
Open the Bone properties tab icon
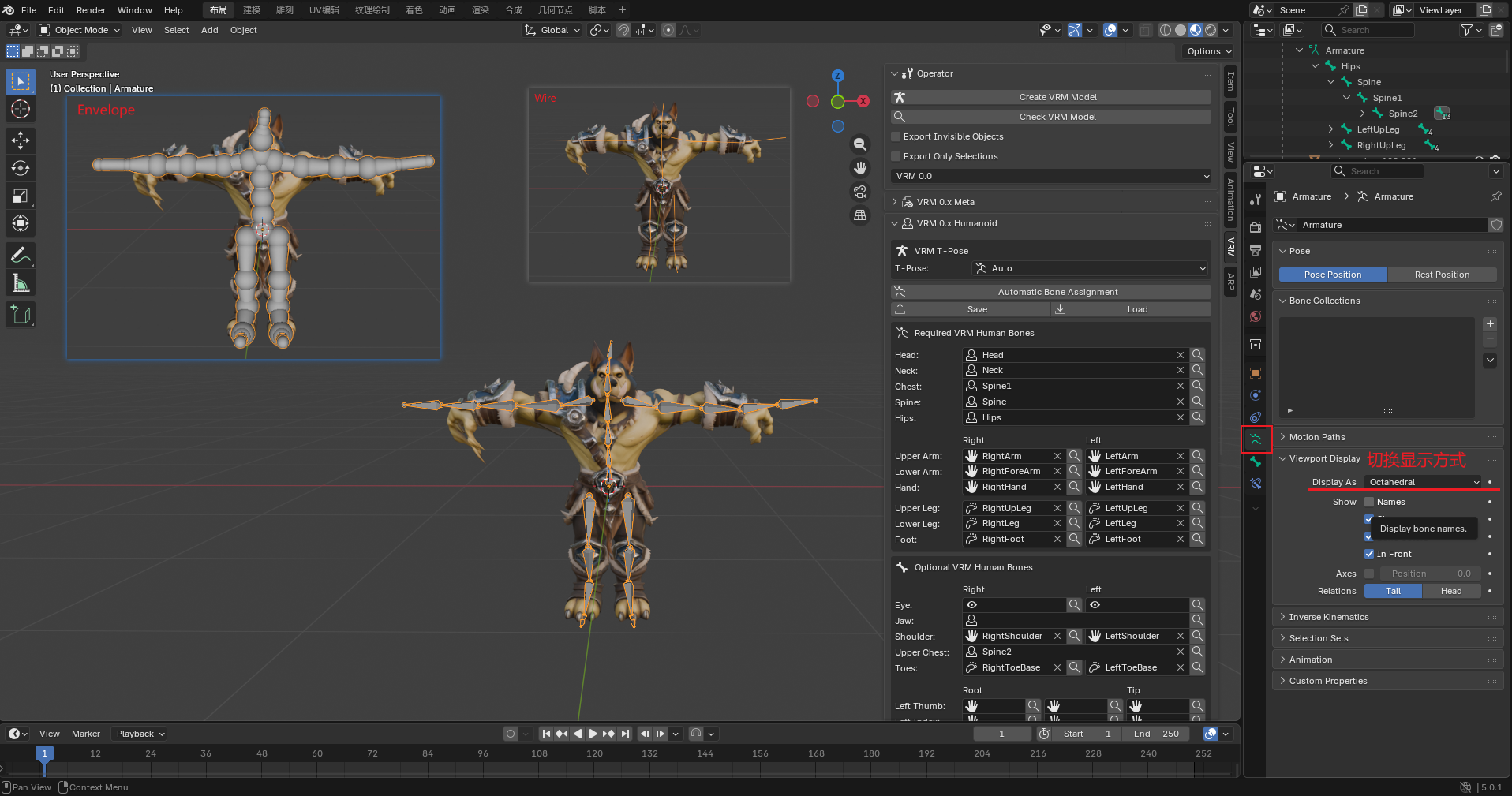(x=1256, y=462)
